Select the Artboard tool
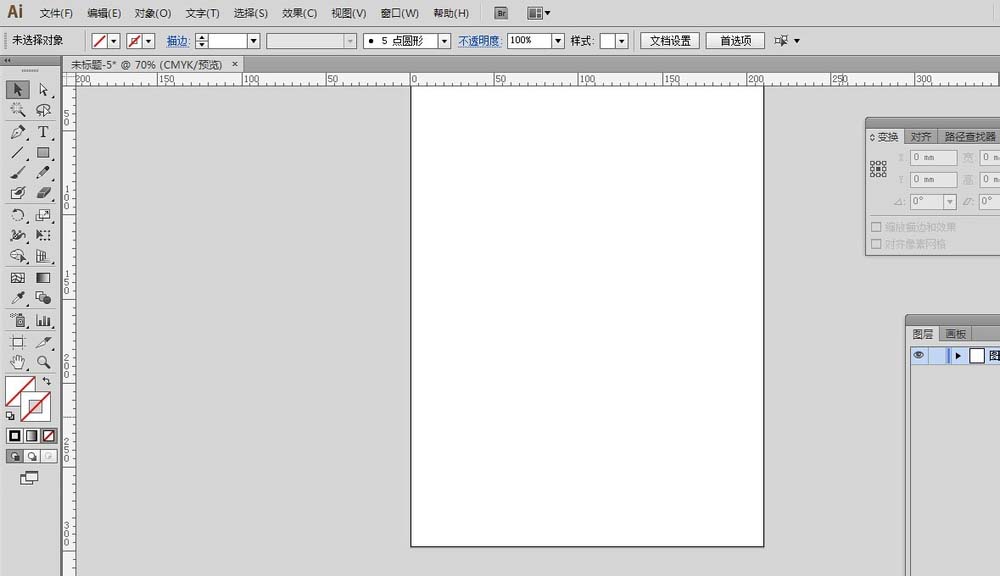The image size is (1000, 576). (x=18, y=343)
